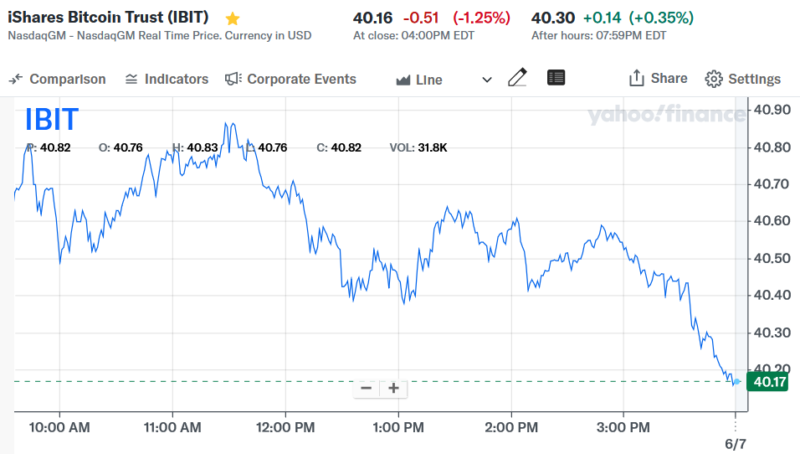The width and height of the screenshot is (800, 454).
Task: Click the gold star watchlist icon
Action: point(233,18)
